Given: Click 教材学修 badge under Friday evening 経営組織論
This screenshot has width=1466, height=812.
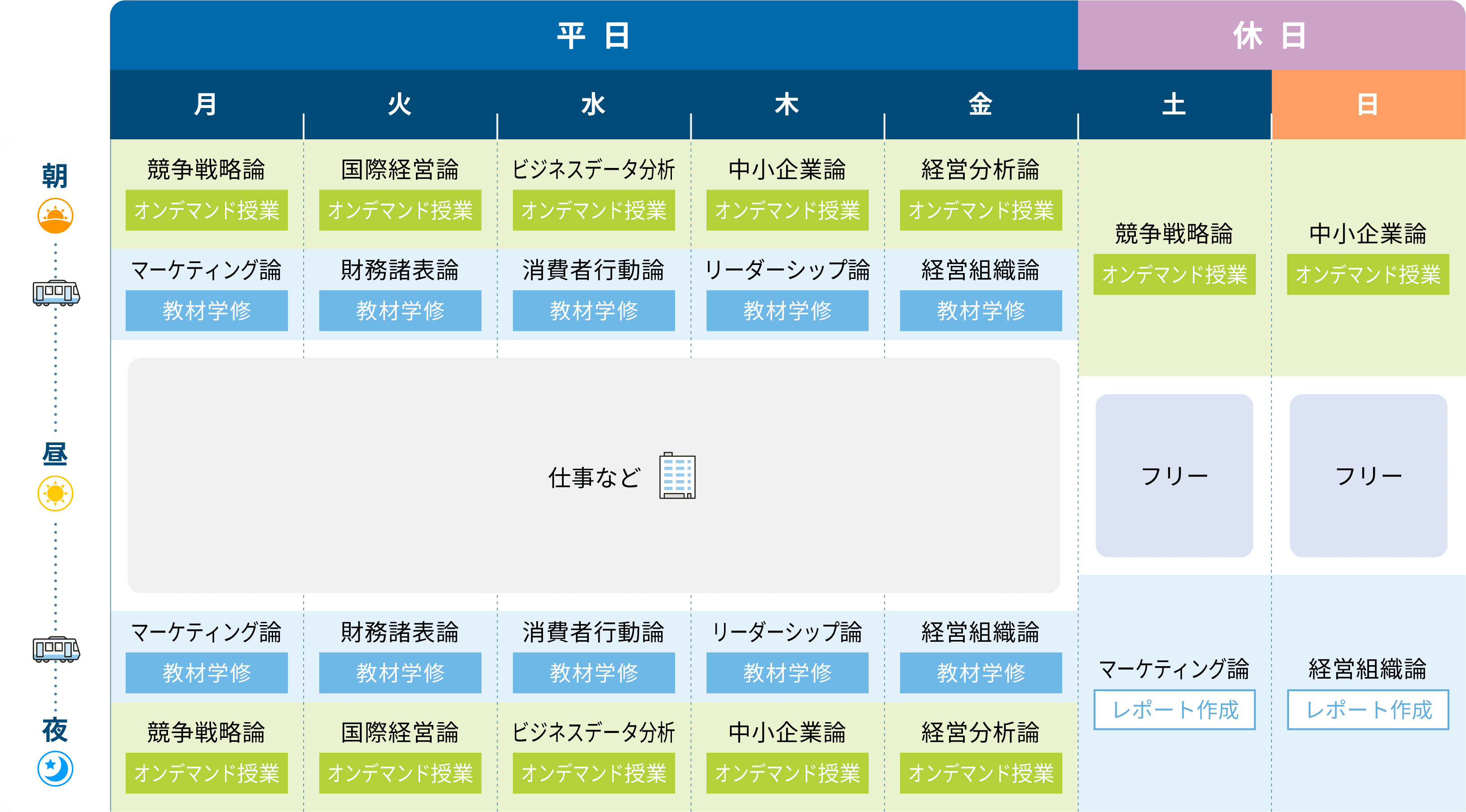Looking at the screenshot, I should (x=980, y=673).
